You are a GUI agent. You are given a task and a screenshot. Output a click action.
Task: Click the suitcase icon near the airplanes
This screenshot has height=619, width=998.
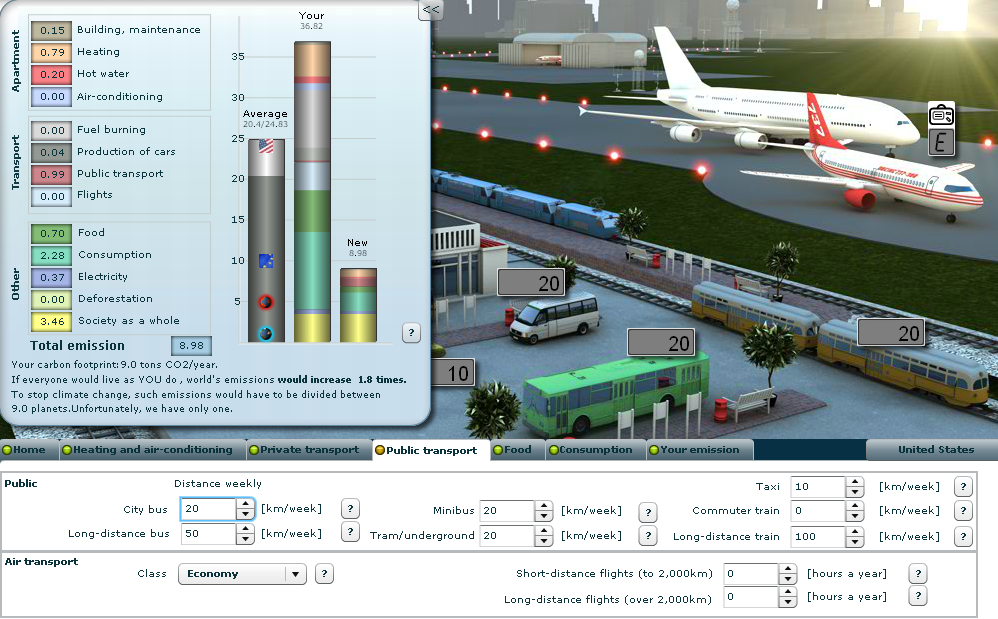click(941, 115)
